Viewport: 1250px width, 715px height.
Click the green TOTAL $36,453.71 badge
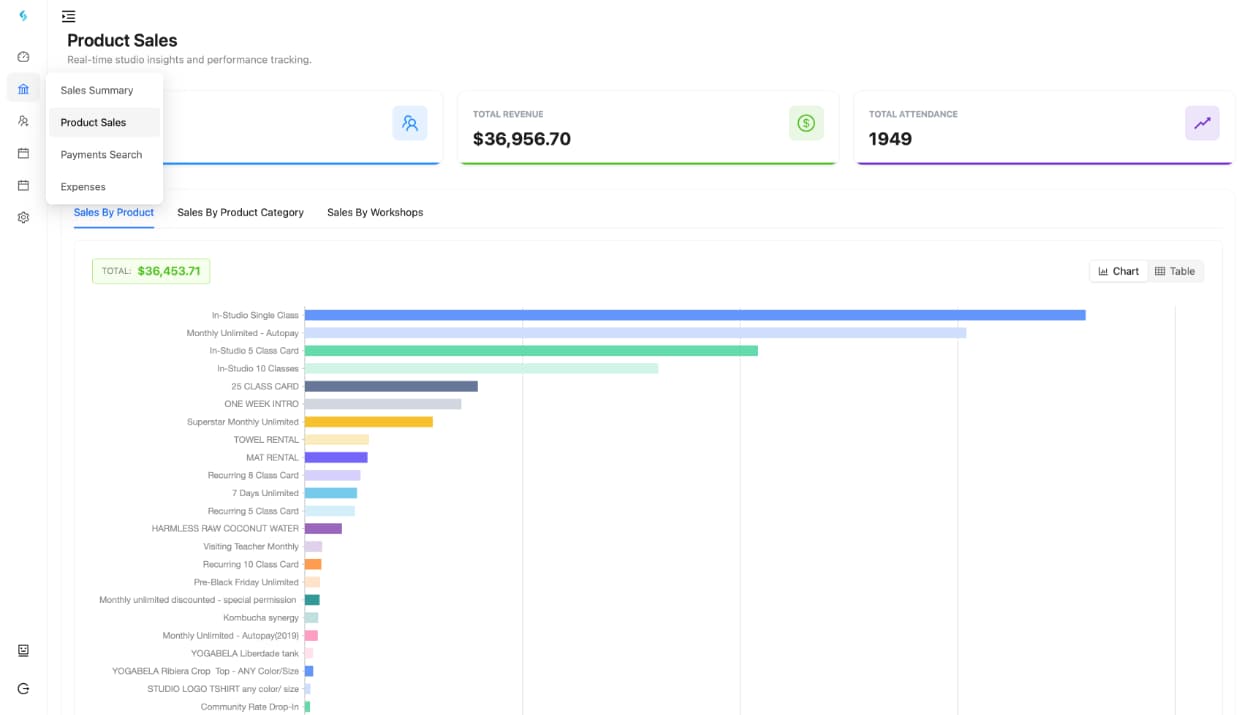[x=151, y=271]
